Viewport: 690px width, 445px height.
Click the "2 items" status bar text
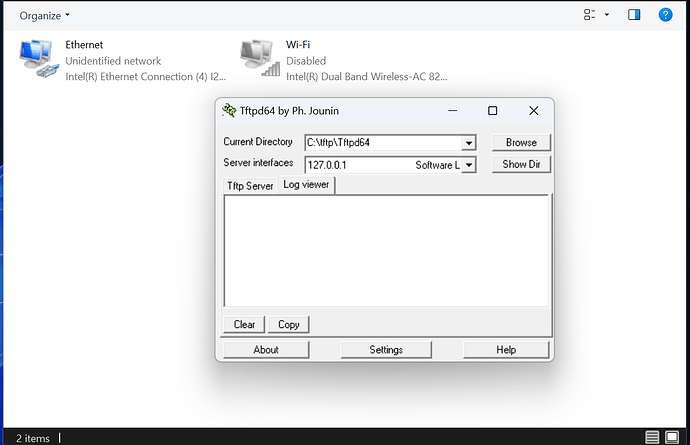coord(33,438)
